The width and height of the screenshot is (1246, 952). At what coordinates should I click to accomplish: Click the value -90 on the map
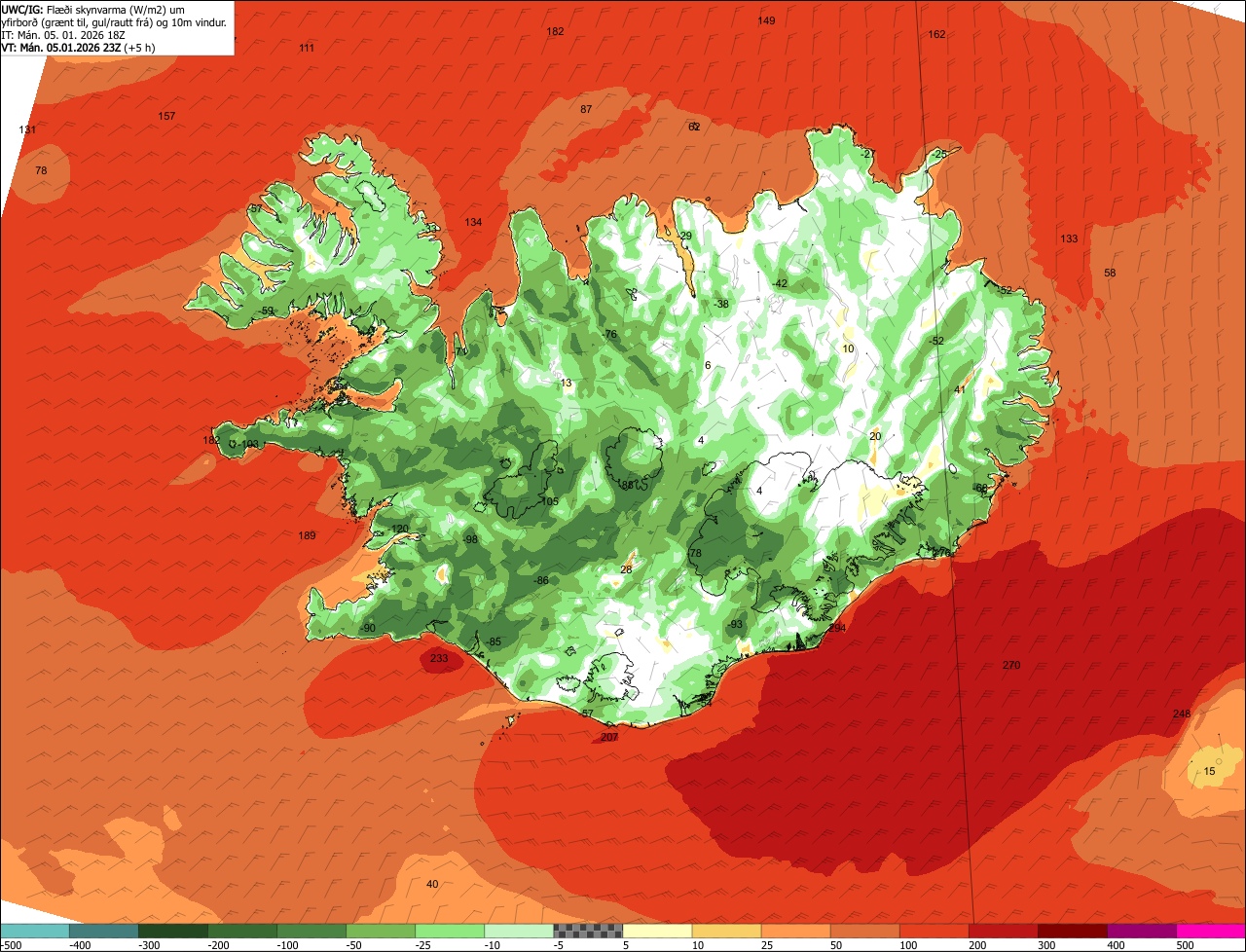tap(368, 628)
